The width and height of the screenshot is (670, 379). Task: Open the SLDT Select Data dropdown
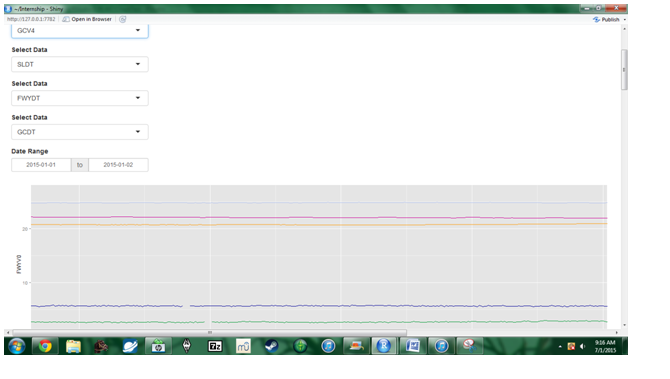[x=80, y=64]
